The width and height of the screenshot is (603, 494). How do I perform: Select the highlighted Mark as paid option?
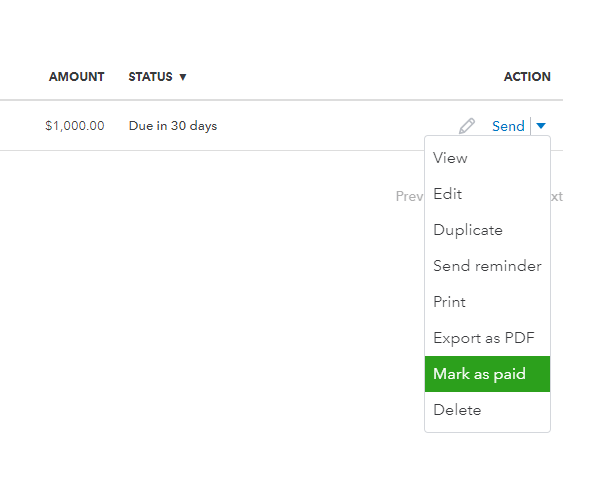[x=480, y=374]
